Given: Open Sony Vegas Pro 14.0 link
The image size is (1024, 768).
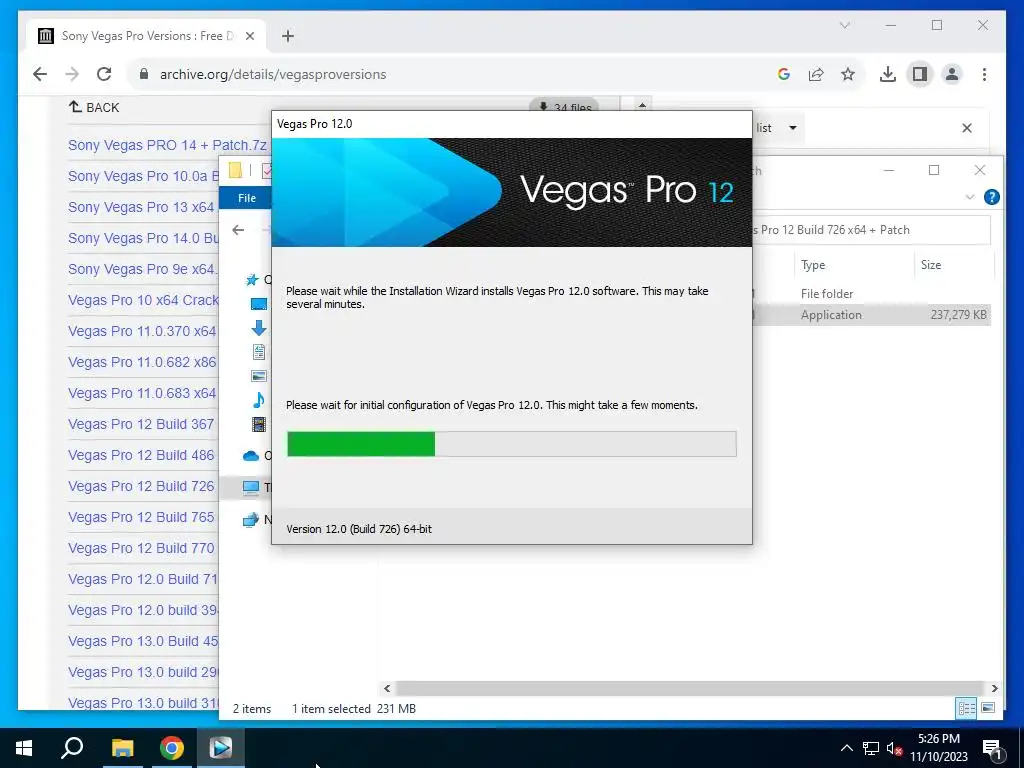Looking at the screenshot, I should pos(143,238).
